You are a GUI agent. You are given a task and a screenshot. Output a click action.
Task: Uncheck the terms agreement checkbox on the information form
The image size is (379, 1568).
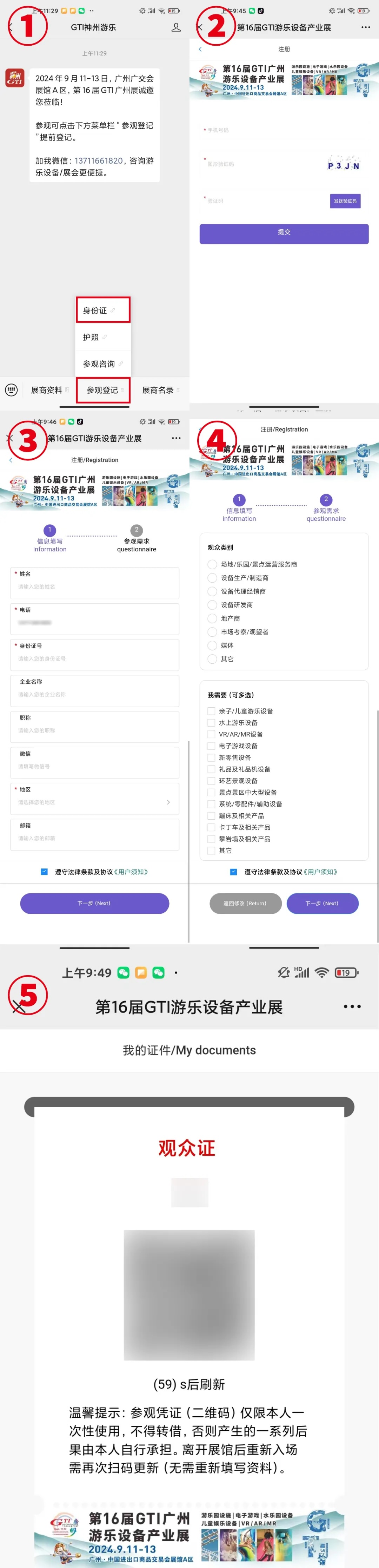coord(44,872)
